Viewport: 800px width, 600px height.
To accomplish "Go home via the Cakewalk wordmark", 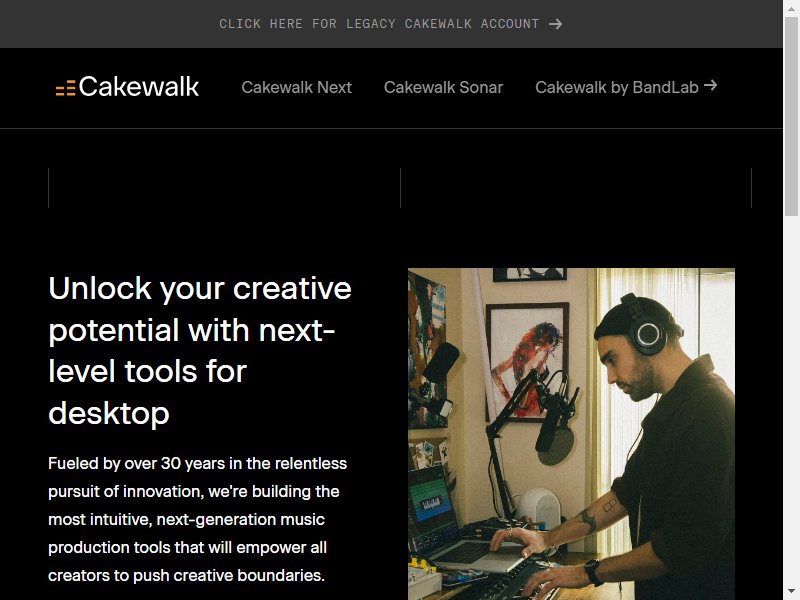I will pyautogui.click(x=138, y=87).
